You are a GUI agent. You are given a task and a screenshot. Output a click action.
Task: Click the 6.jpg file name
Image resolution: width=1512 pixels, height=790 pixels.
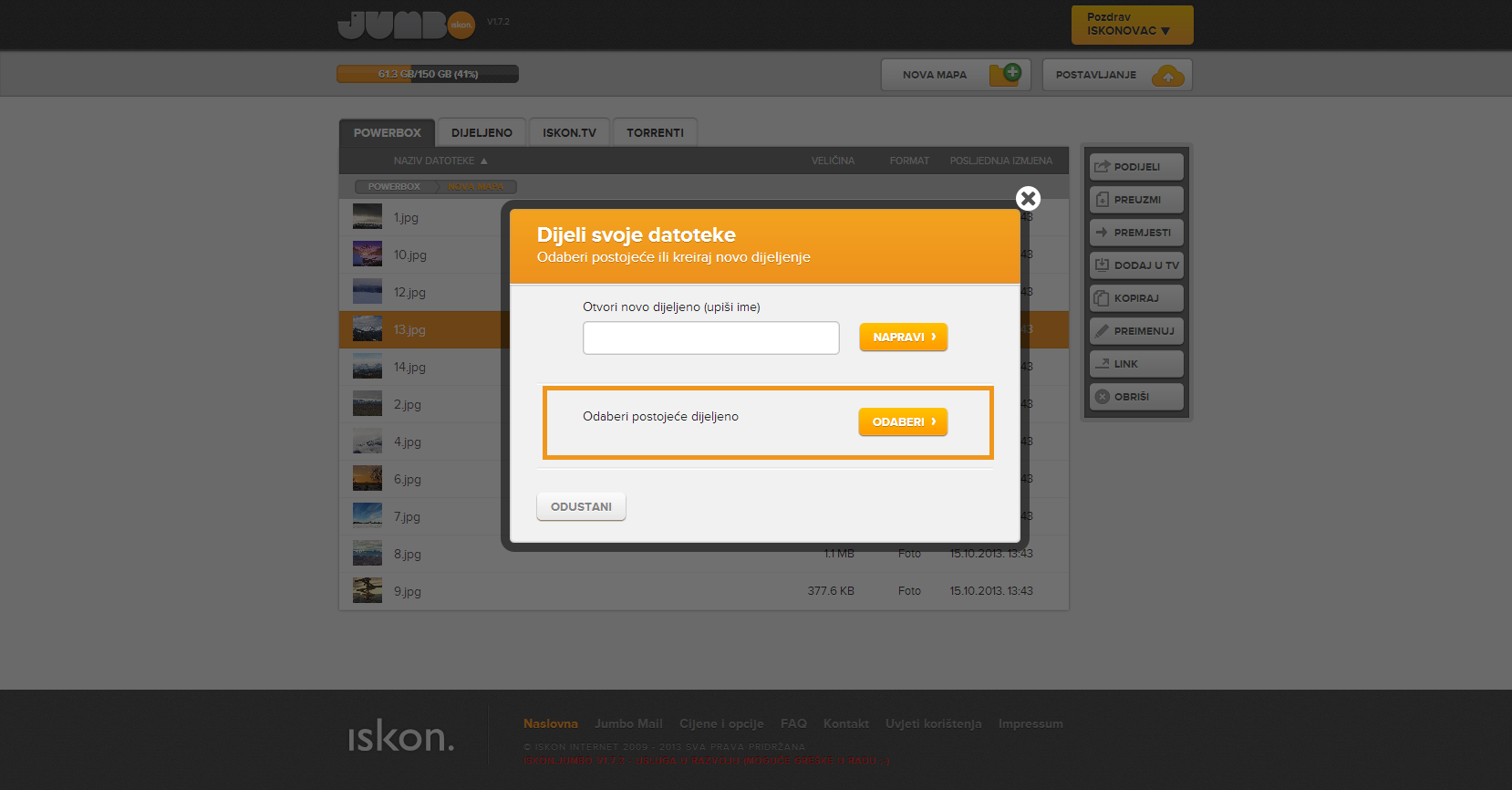coord(408,479)
